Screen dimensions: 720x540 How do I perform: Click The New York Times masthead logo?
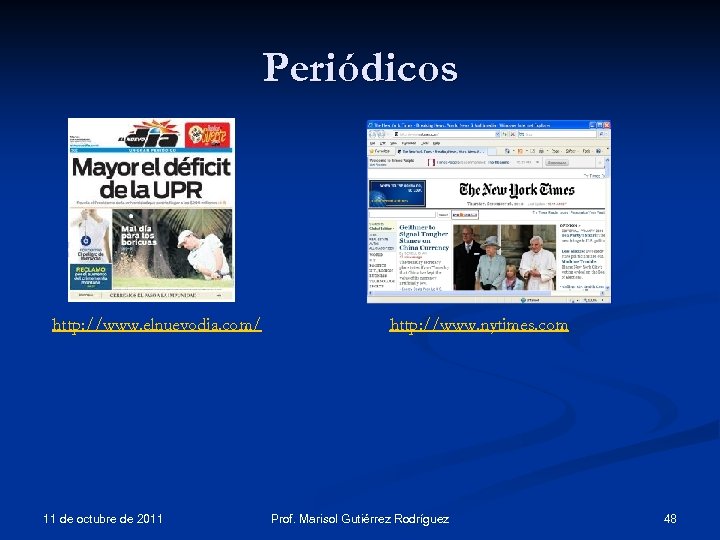pos(517,189)
